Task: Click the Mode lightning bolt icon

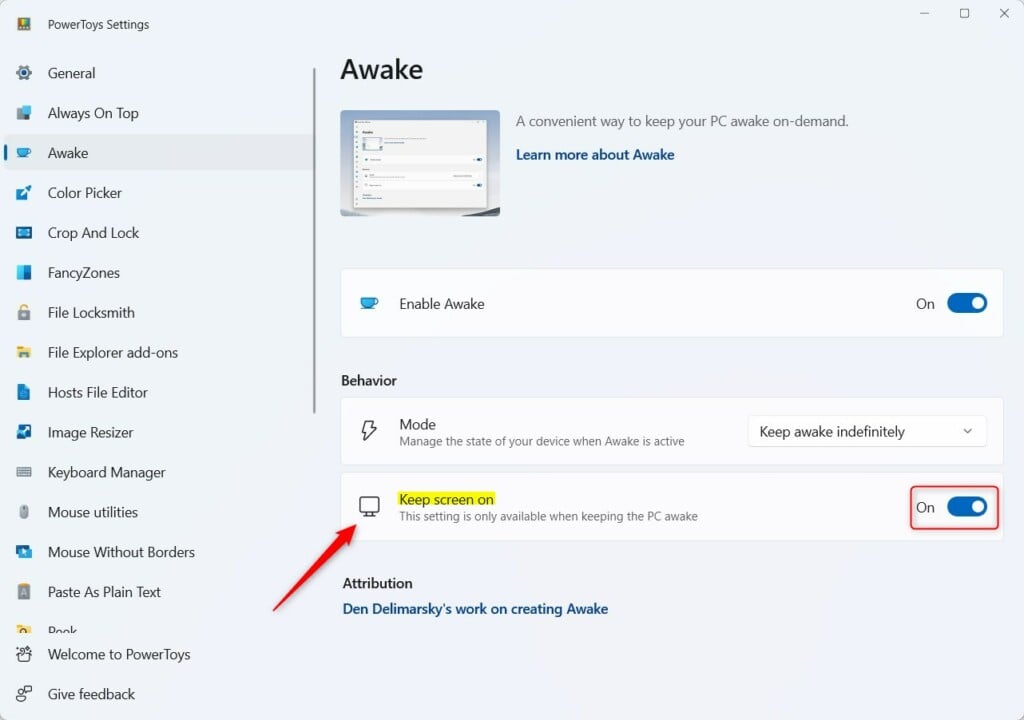Action: pyautogui.click(x=369, y=431)
